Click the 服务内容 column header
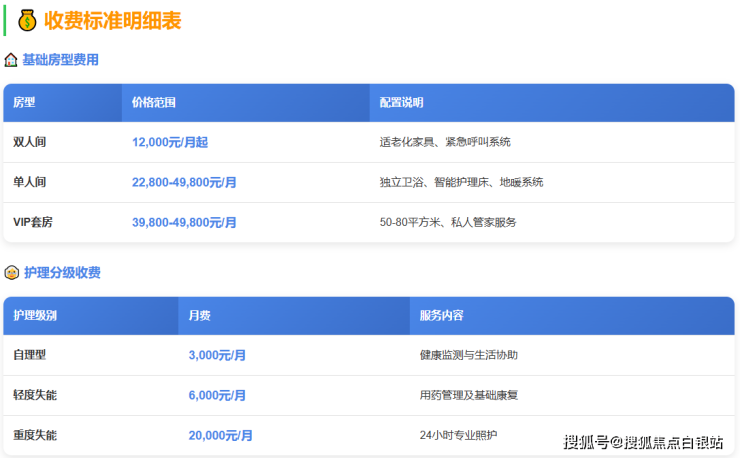 (x=441, y=315)
